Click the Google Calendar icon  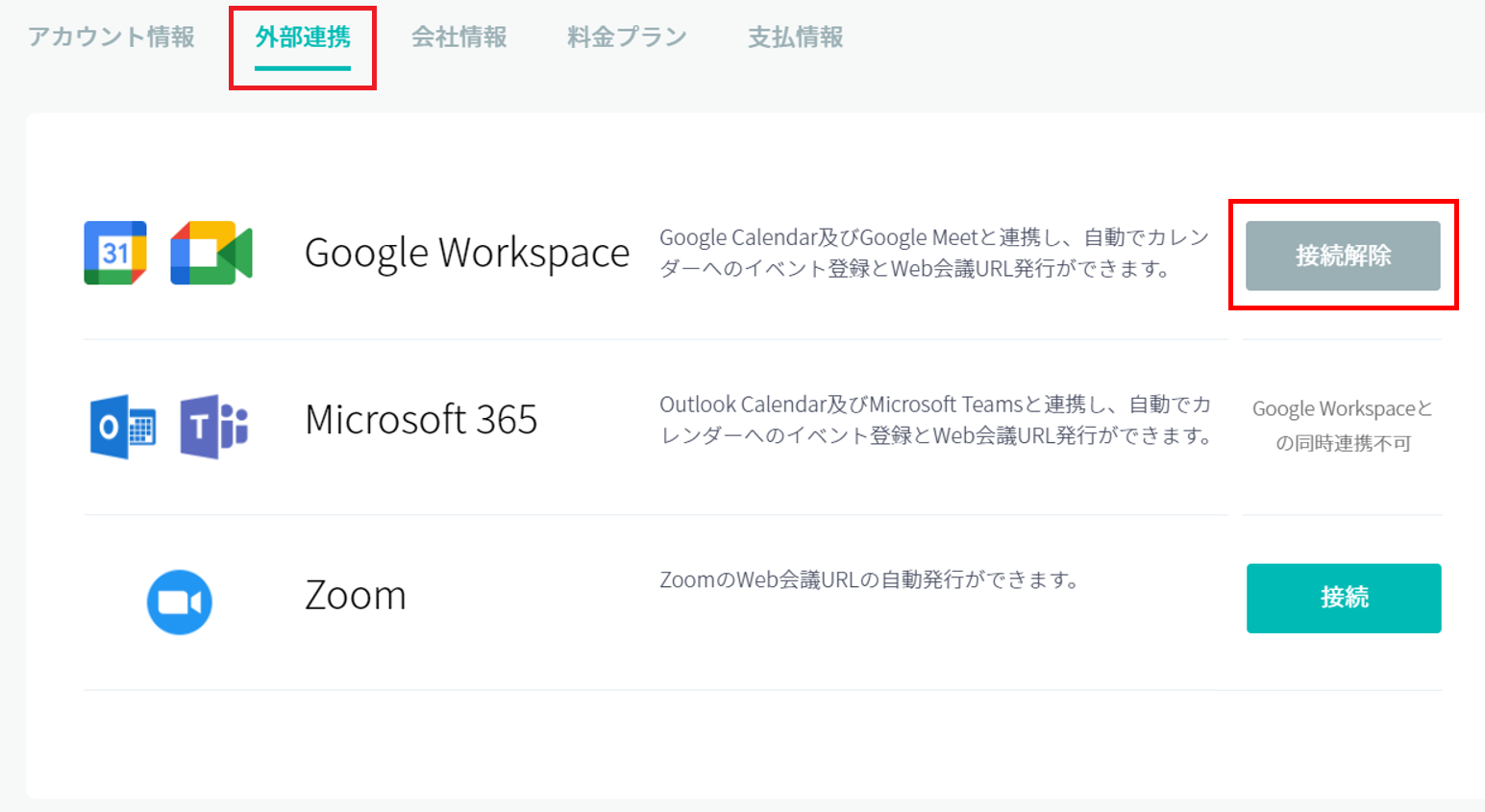(x=115, y=253)
